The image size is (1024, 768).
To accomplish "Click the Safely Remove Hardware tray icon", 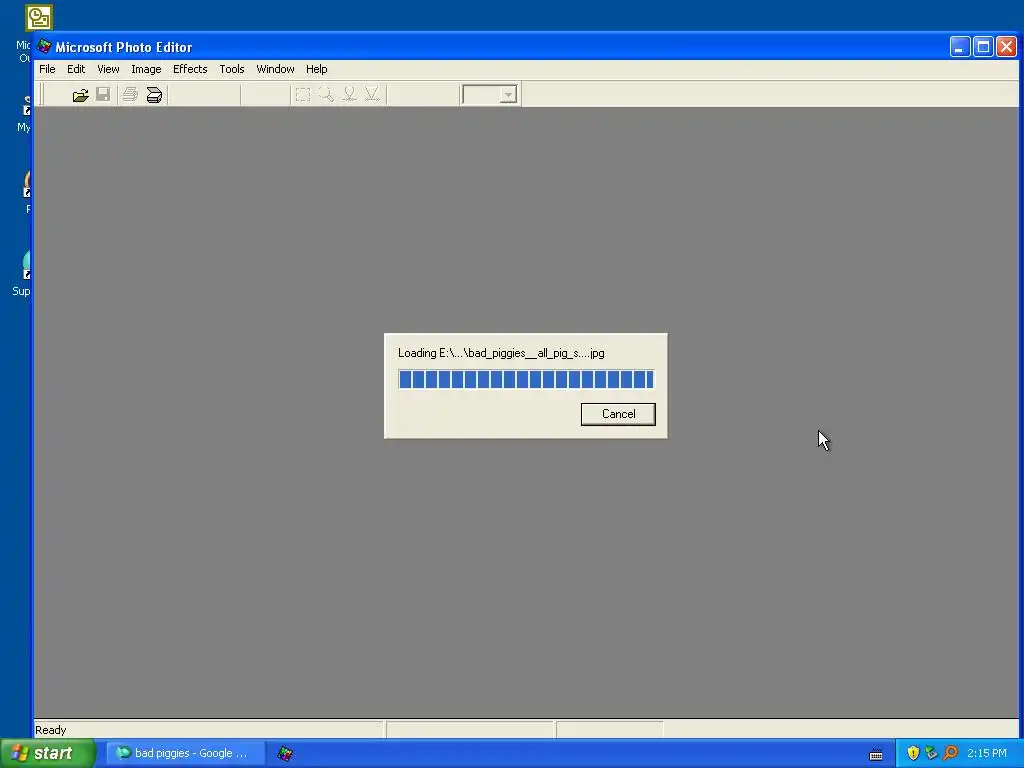I will click(x=931, y=753).
